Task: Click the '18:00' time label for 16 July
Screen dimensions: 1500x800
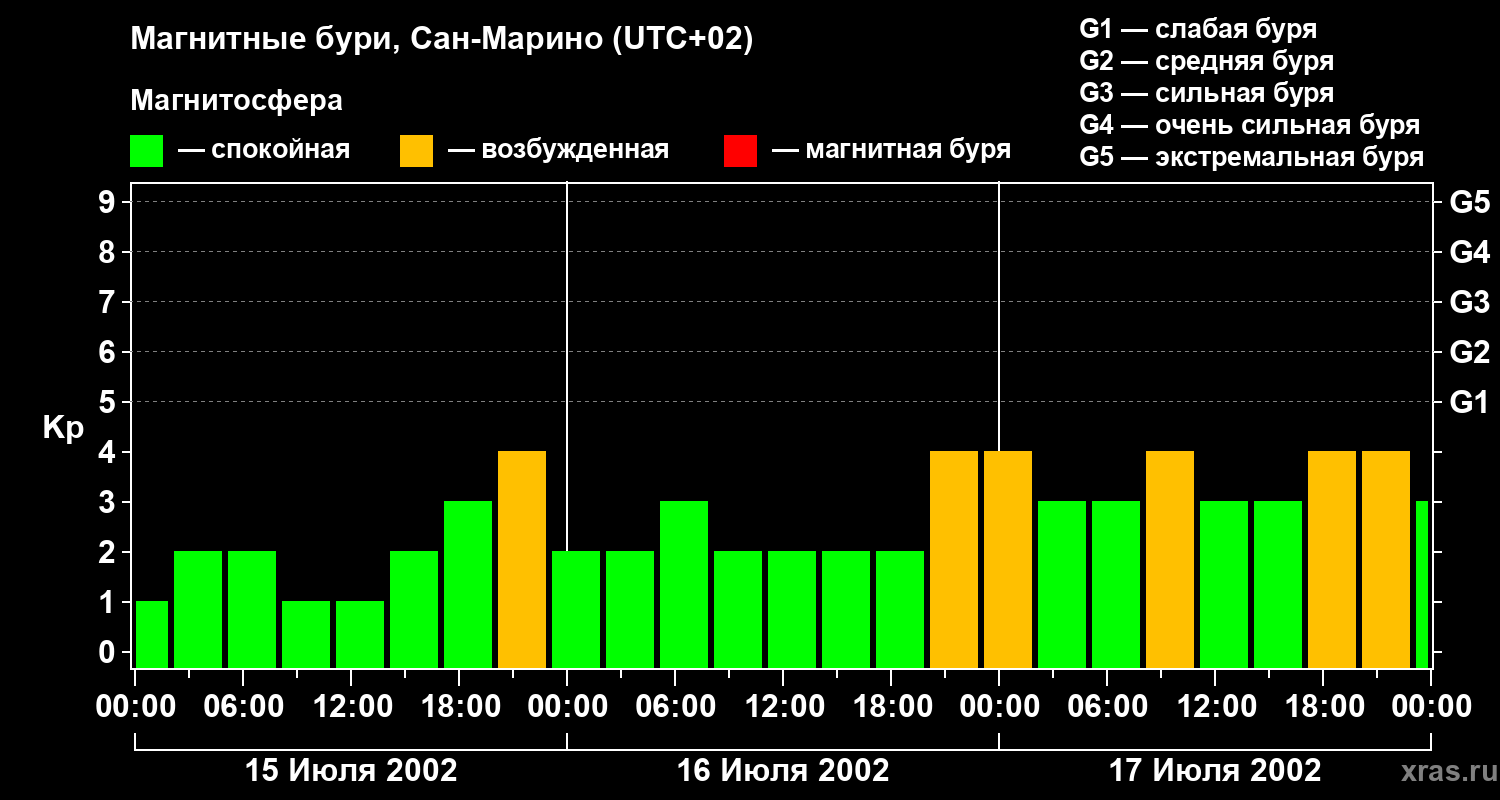Action: coord(891,707)
